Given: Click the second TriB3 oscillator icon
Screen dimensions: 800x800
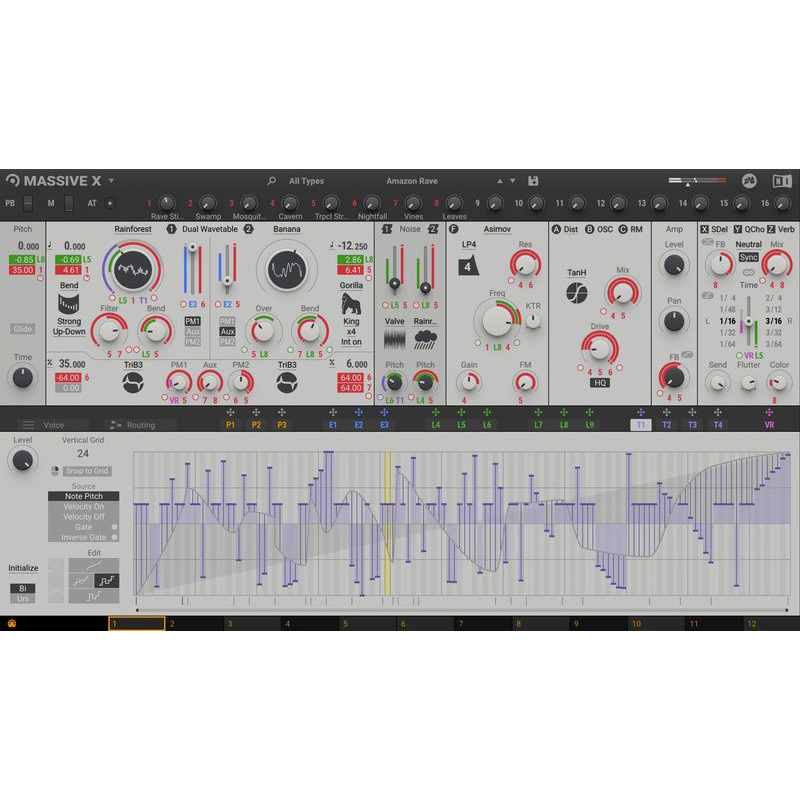Looking at the screenshot, I should [287, 383].
